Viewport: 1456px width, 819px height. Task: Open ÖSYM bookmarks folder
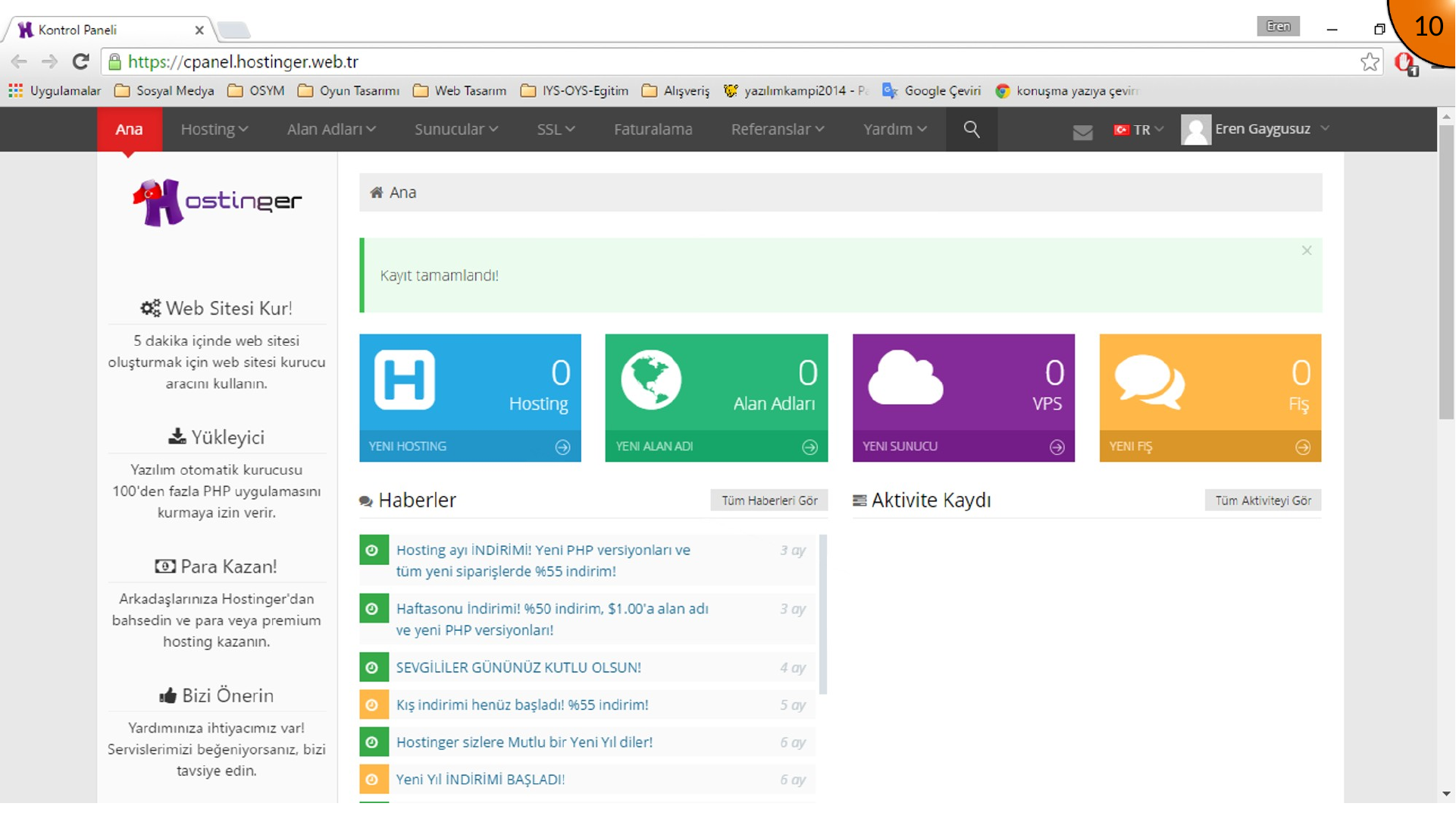[256, 91]
